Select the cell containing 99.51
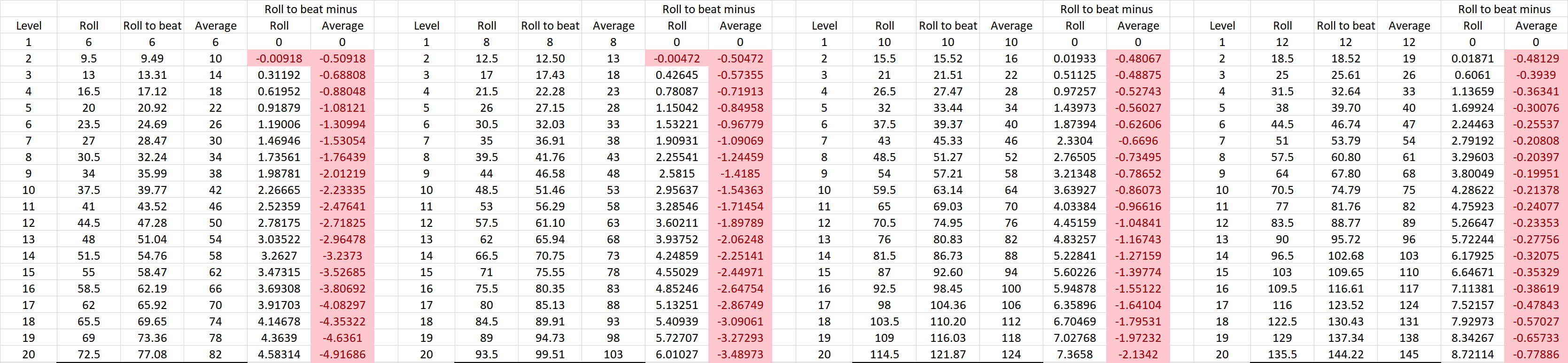 pos(550,354)
